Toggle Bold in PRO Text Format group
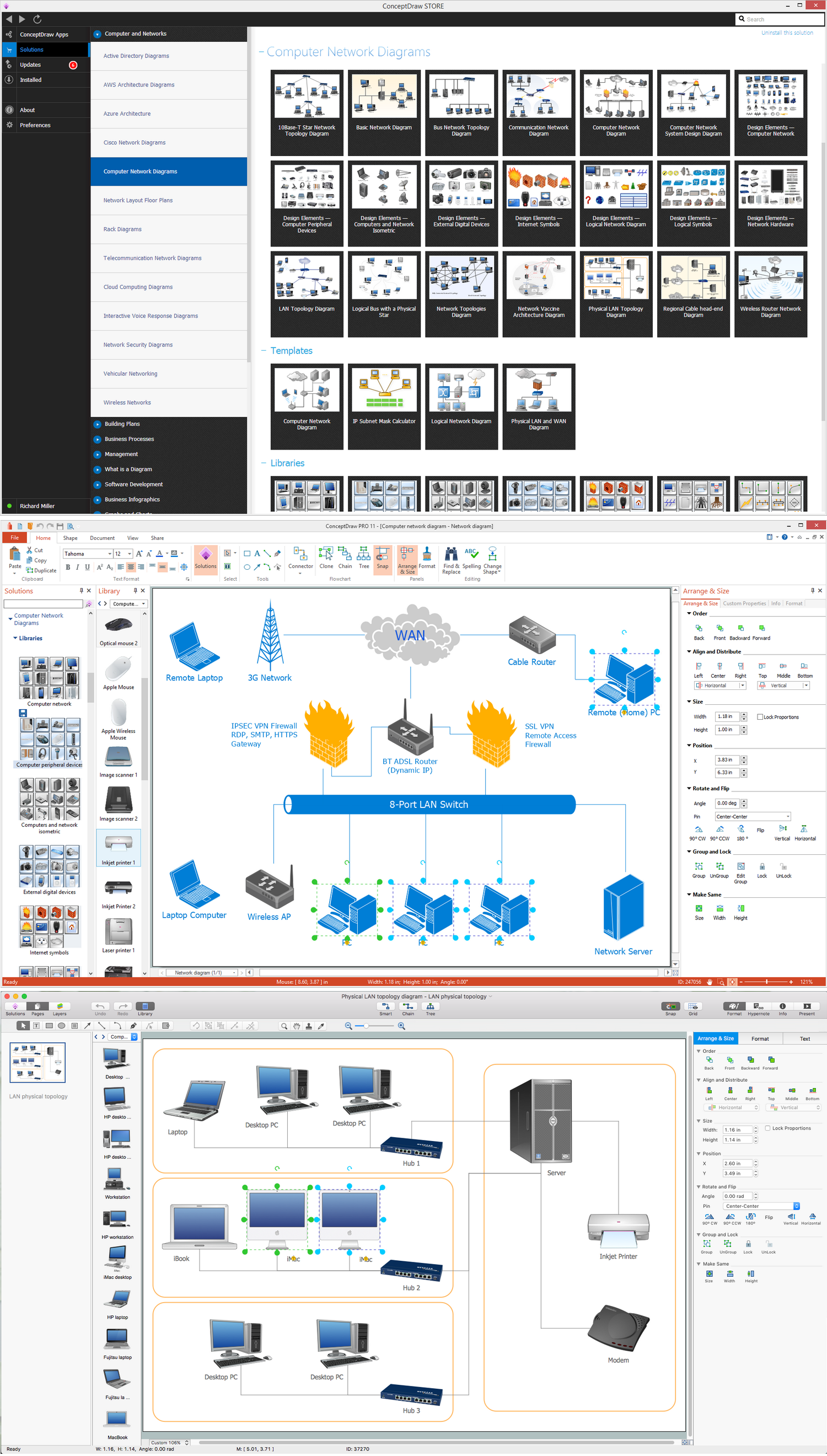This screenshot has width=827, height=1456. coord(68,567)
